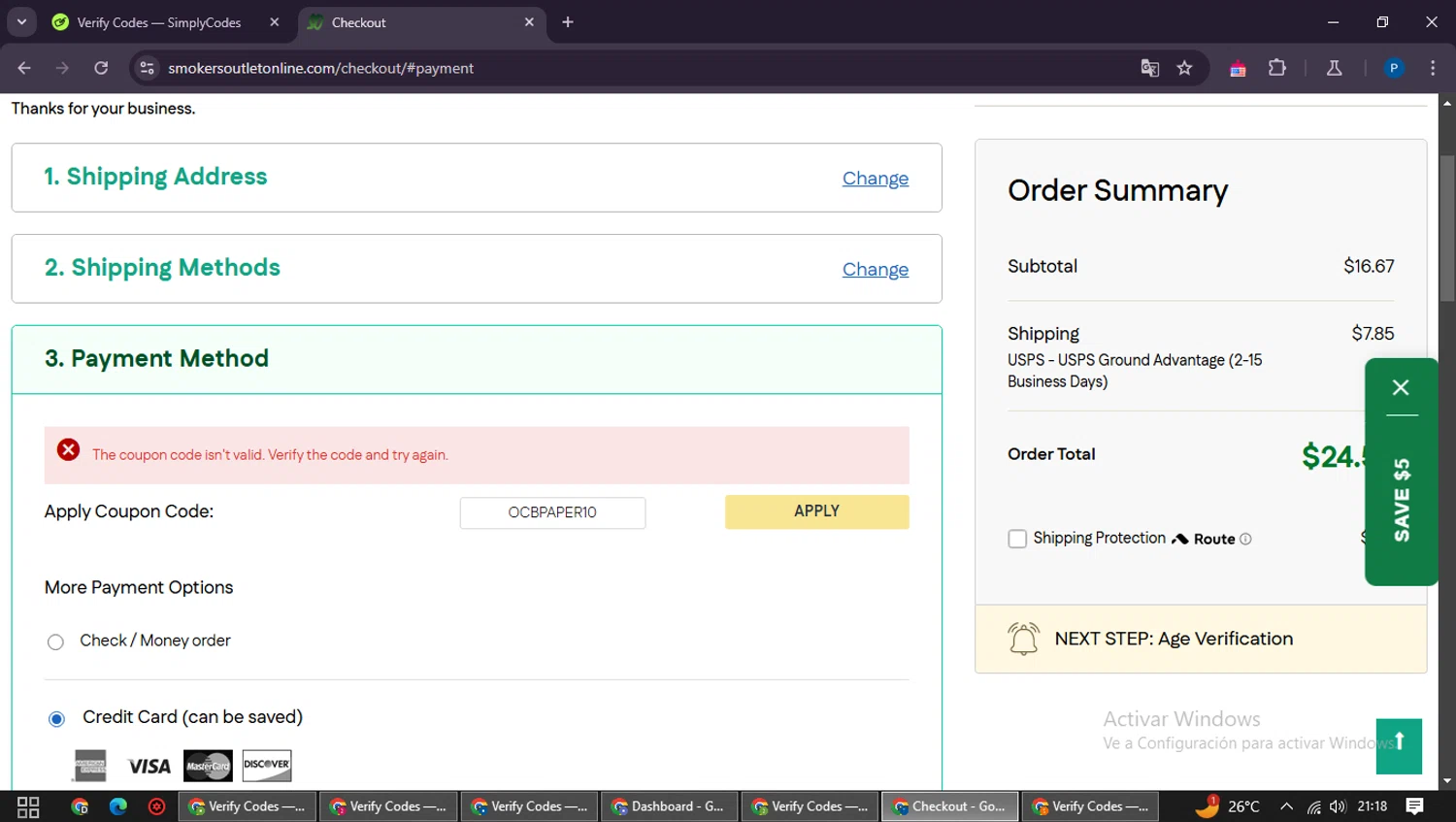
Task: Open the Chrome three-dot menu
Action: point(1433,68)
